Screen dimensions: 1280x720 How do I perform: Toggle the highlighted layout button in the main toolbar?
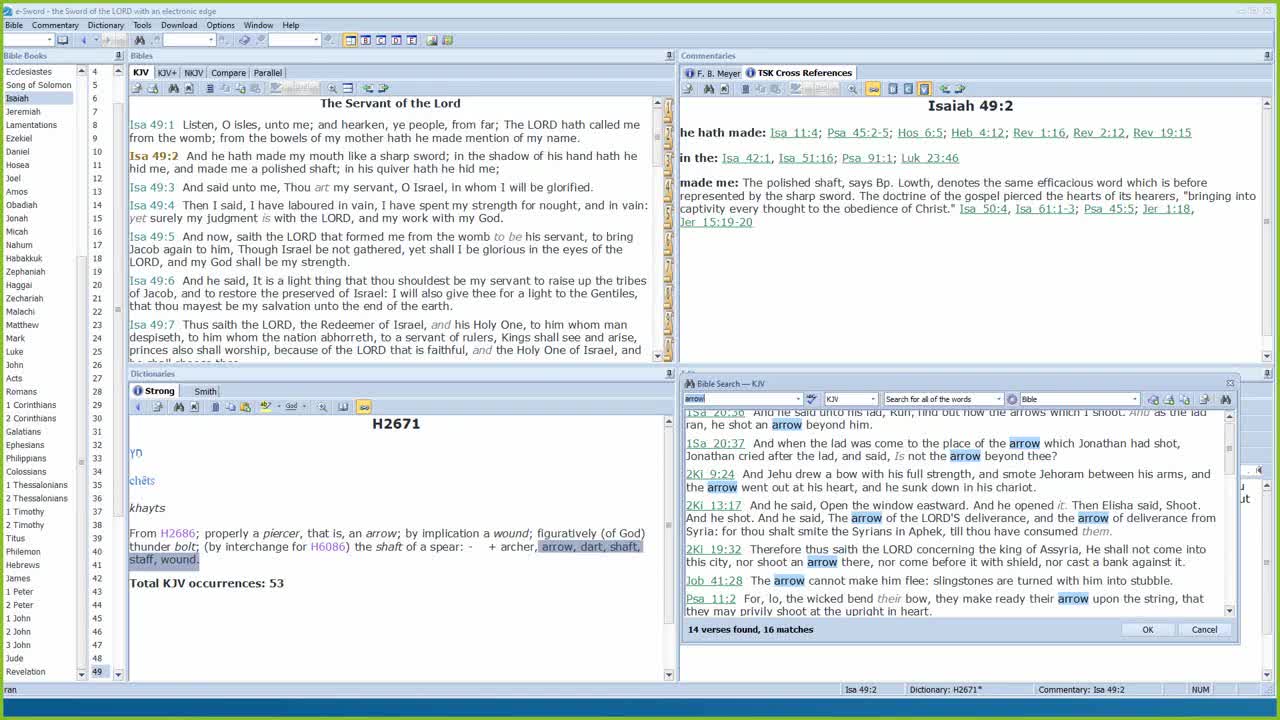pyautogui.click(x=350, y=40)
